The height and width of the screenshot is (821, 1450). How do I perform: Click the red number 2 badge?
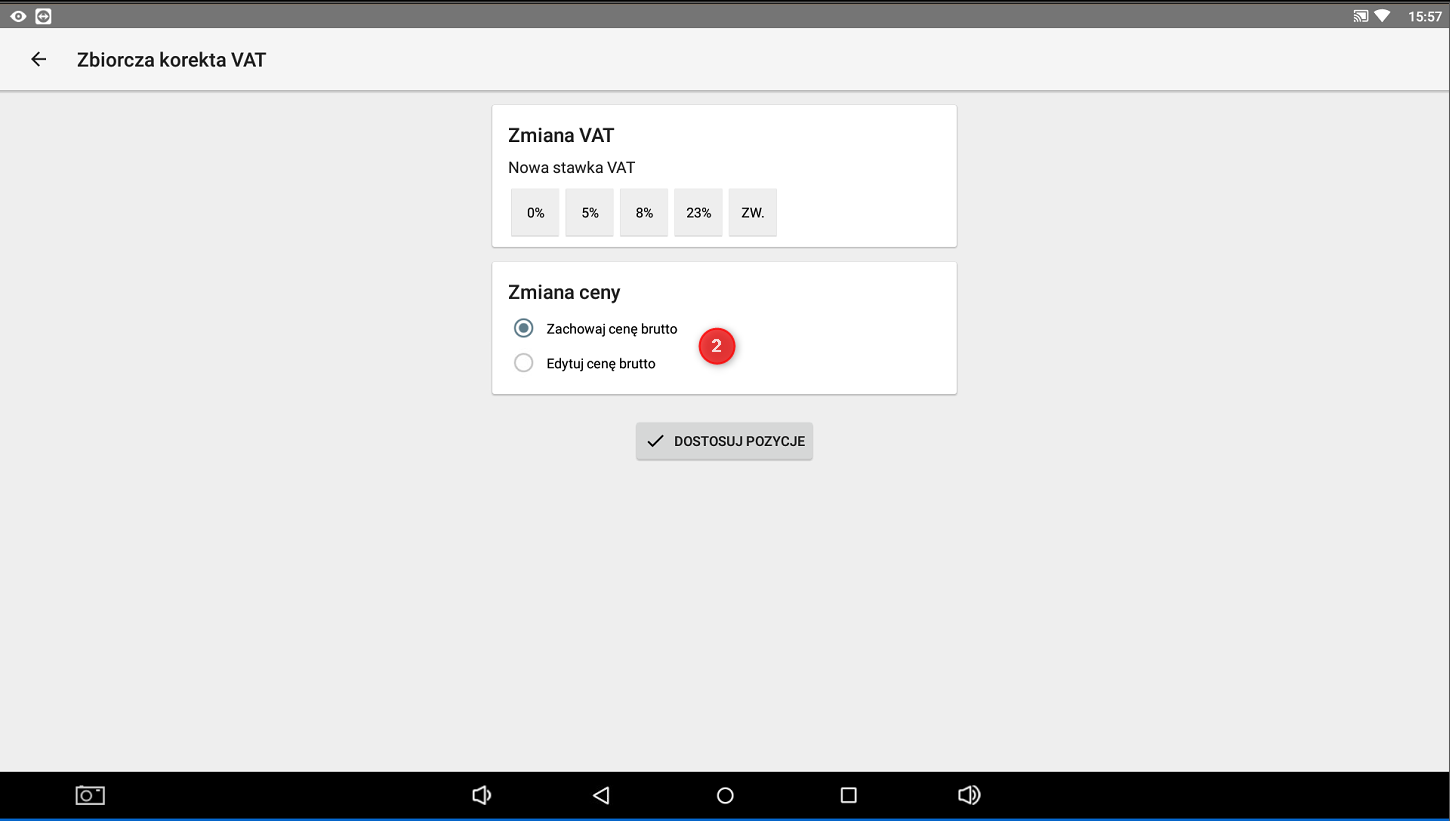coord(716,346)
